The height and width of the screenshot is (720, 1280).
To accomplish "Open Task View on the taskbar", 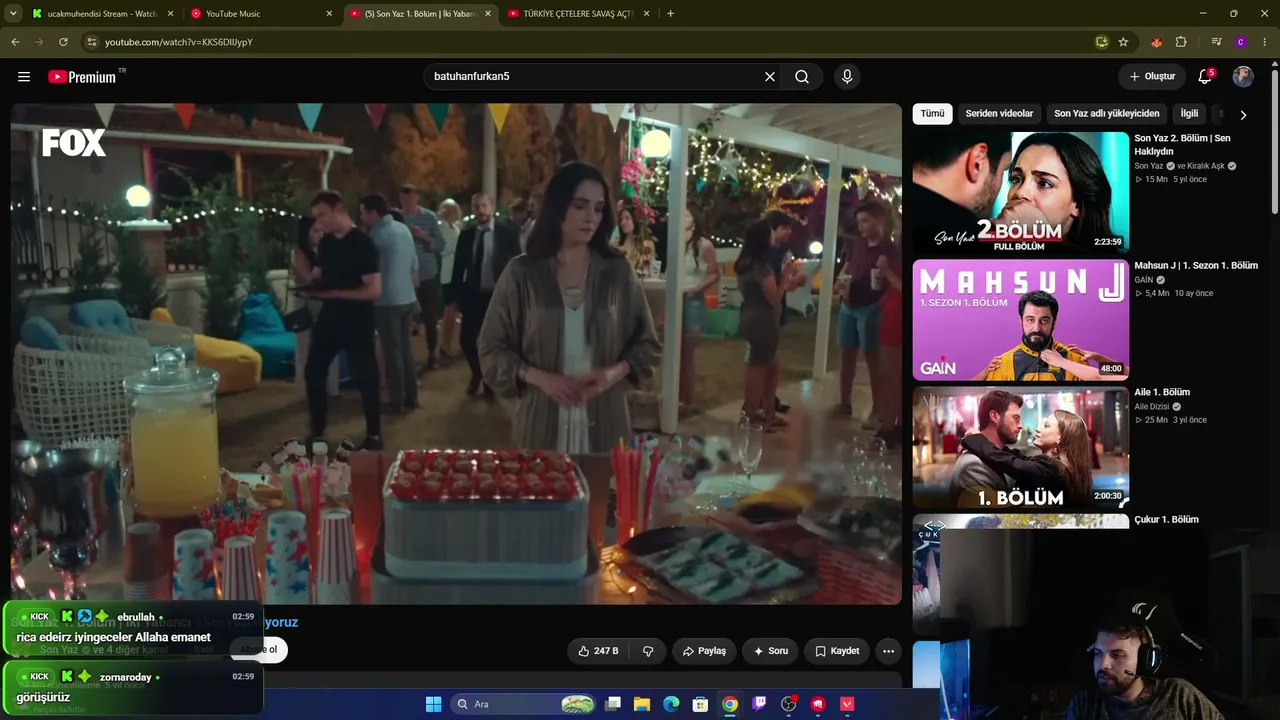I will point(613,704).
